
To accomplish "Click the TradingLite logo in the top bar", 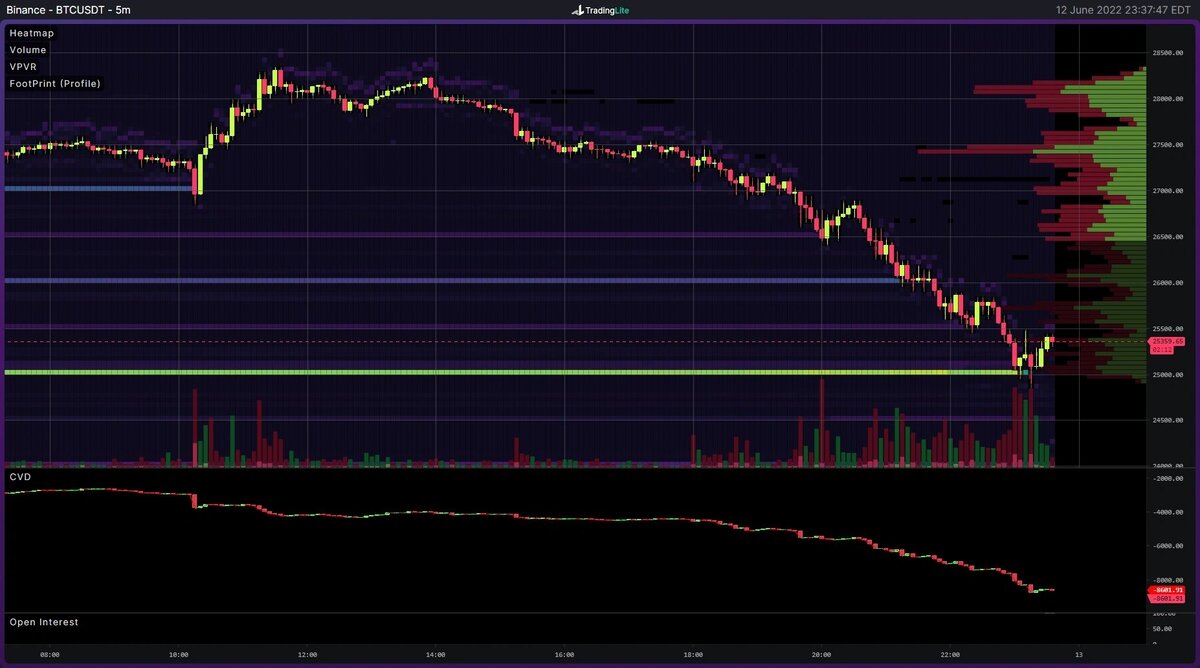I will 599,11.
